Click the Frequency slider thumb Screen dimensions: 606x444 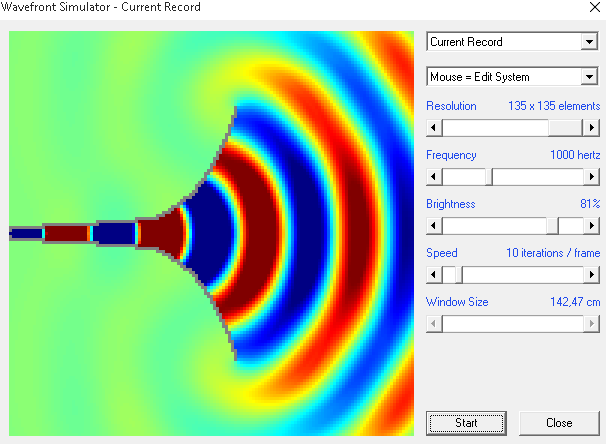tap(489, 177)
